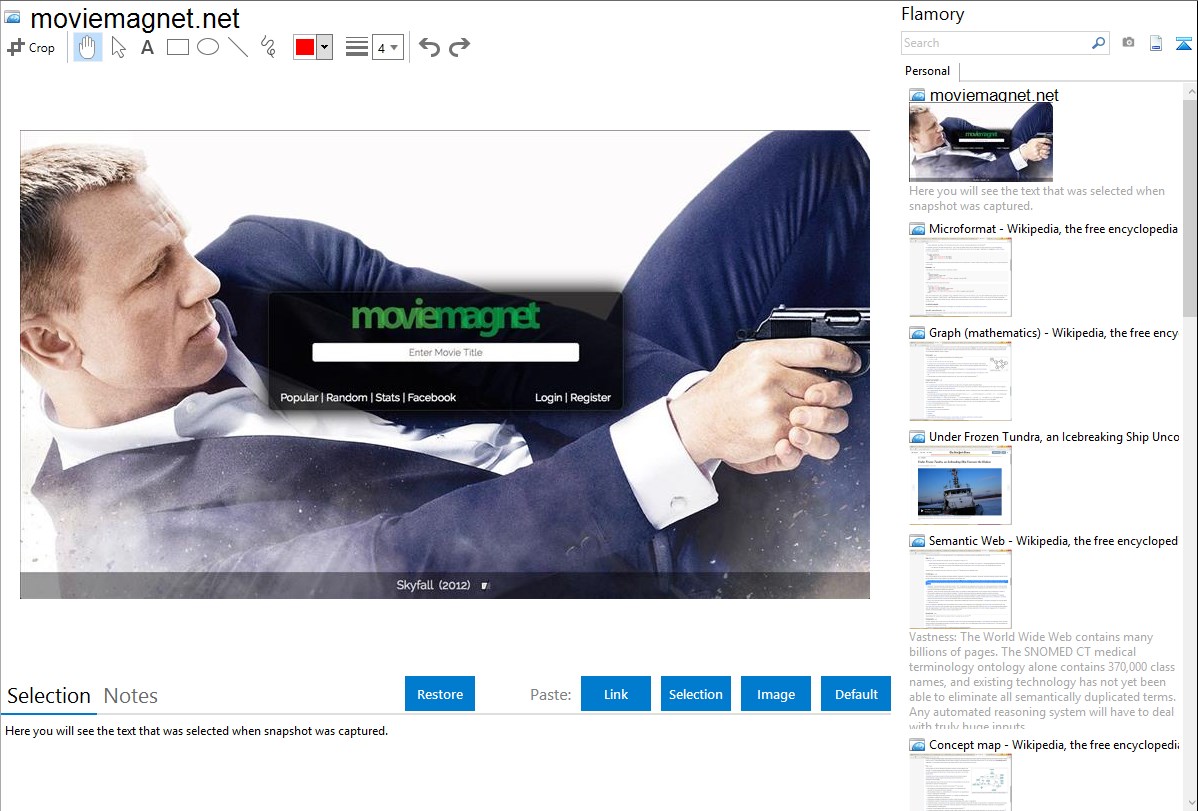
Task: Activate the Crop tool
Action: pos(31,47)
